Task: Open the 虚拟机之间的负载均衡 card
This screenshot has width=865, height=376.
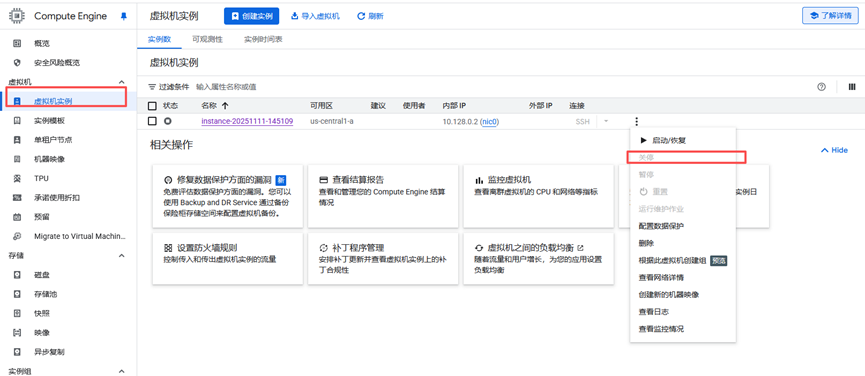Action: [539, 259]
